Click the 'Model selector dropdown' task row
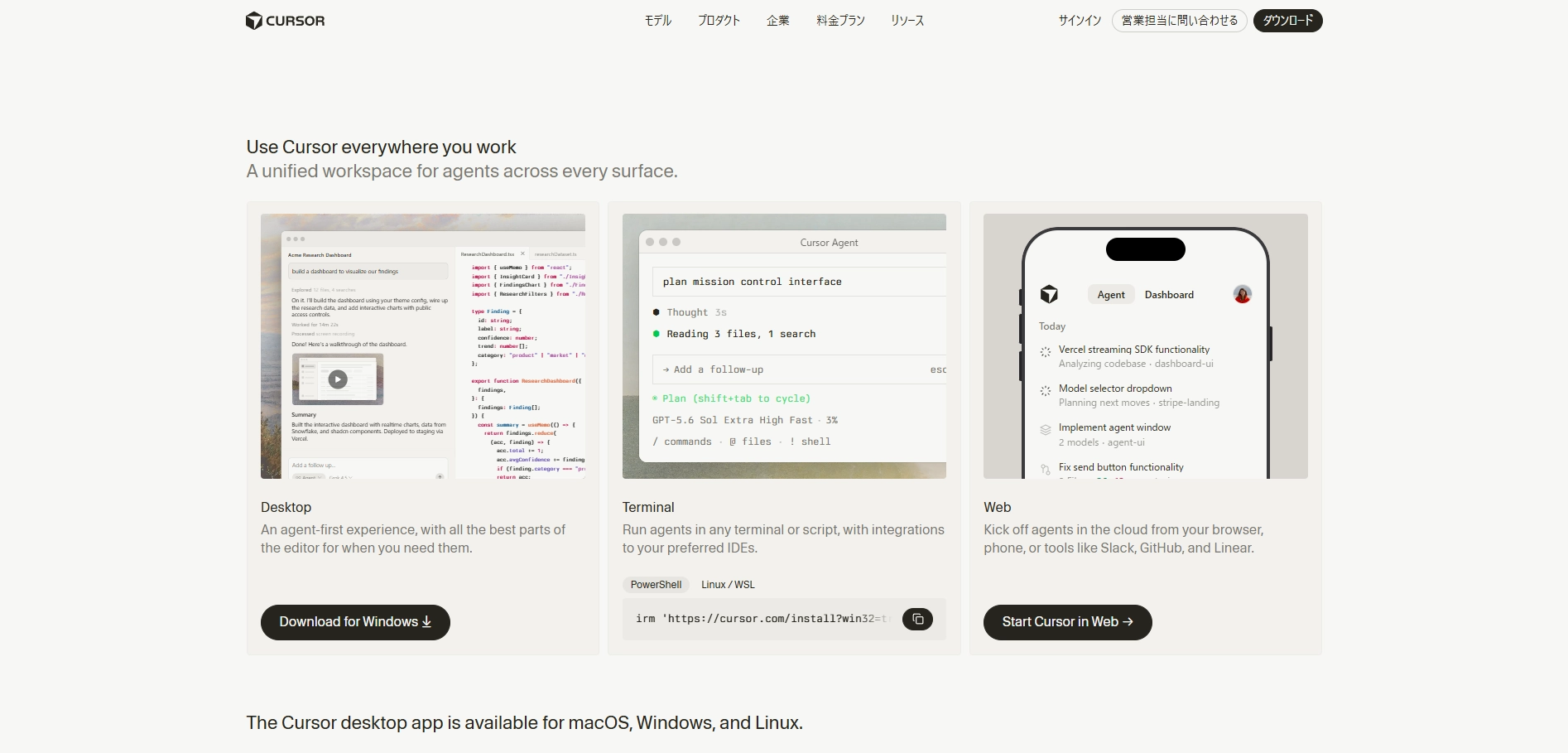1568x753 pixels. coord(1147,395)
